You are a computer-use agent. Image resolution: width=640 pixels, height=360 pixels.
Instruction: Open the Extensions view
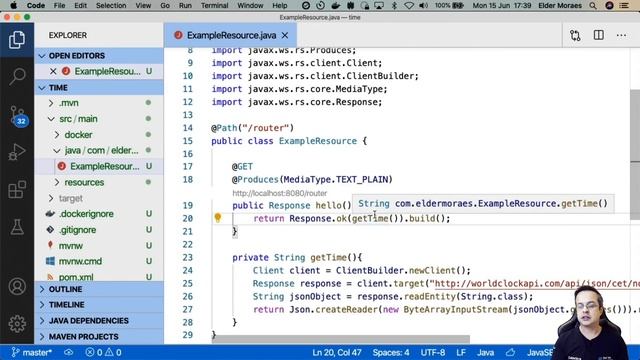(17, 189)
